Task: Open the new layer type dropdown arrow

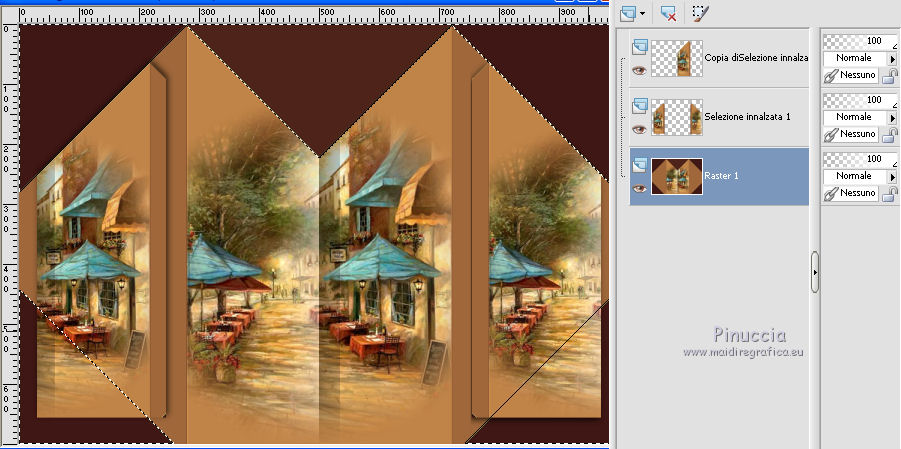Action: coord(642,13)
